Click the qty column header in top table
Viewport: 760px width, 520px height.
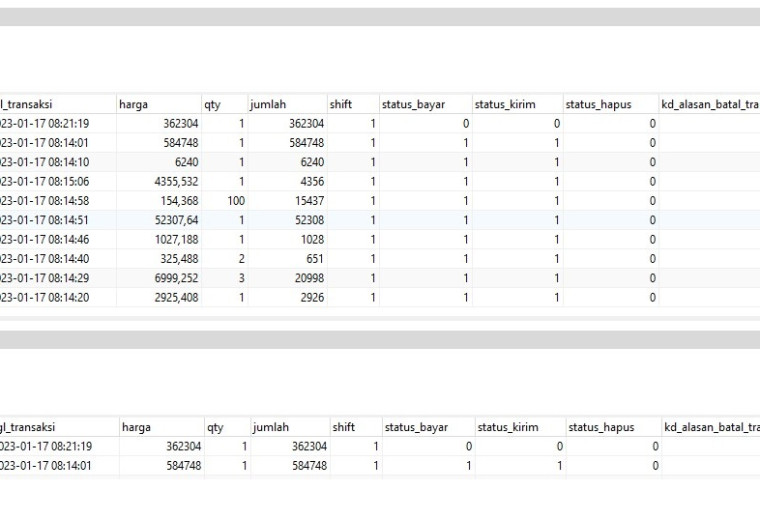pos(224,104)
